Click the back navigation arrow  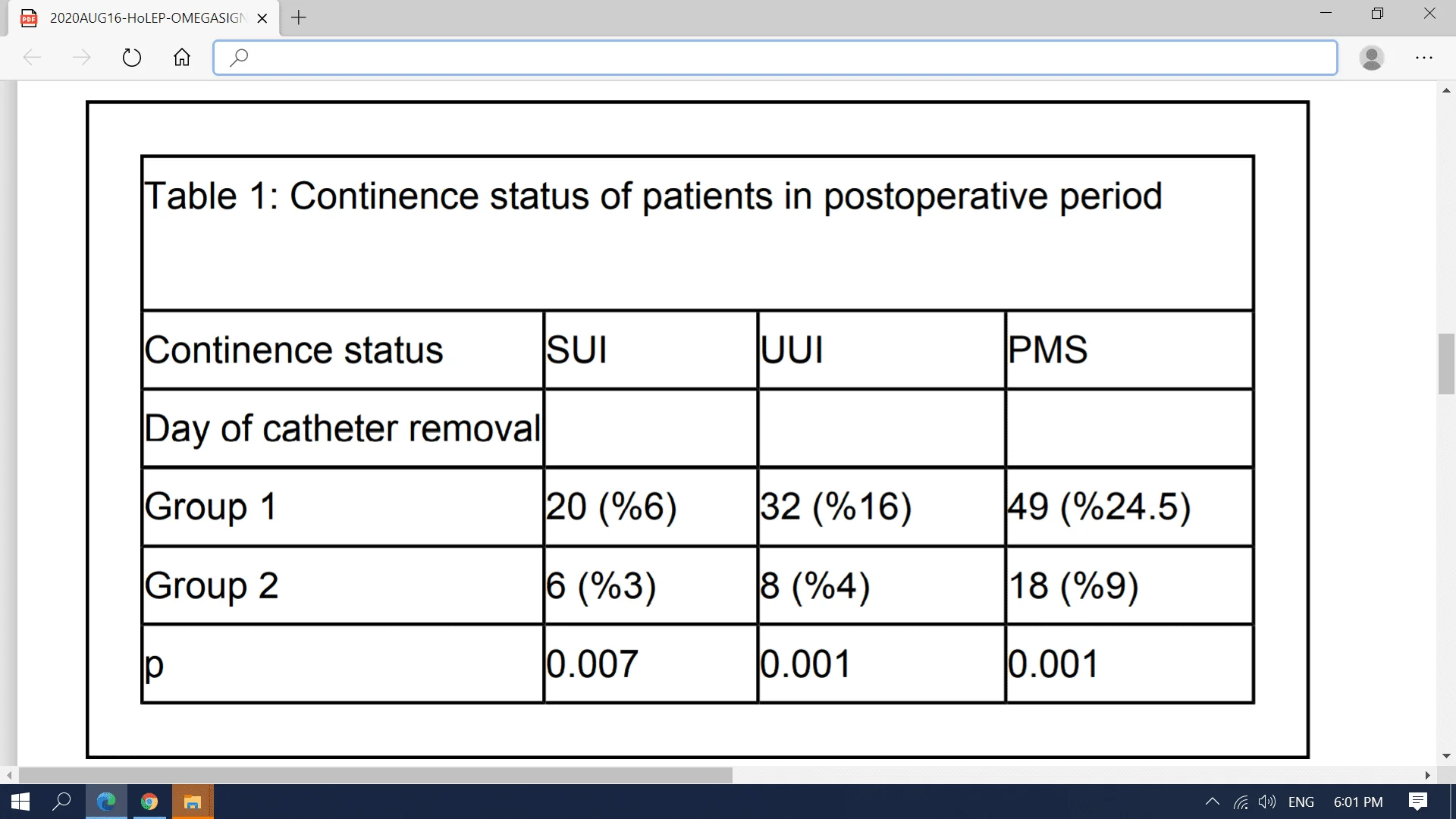coord(32,58)
